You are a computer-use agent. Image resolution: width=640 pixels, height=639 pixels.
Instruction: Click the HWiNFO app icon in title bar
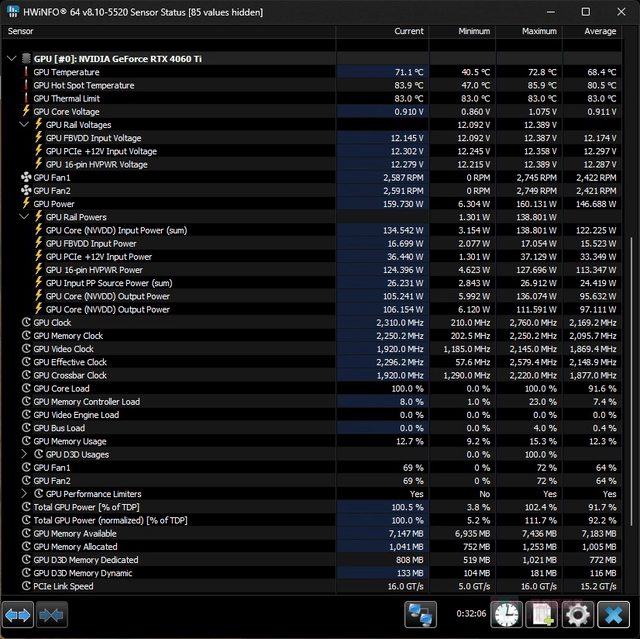(x=10, y=12)
